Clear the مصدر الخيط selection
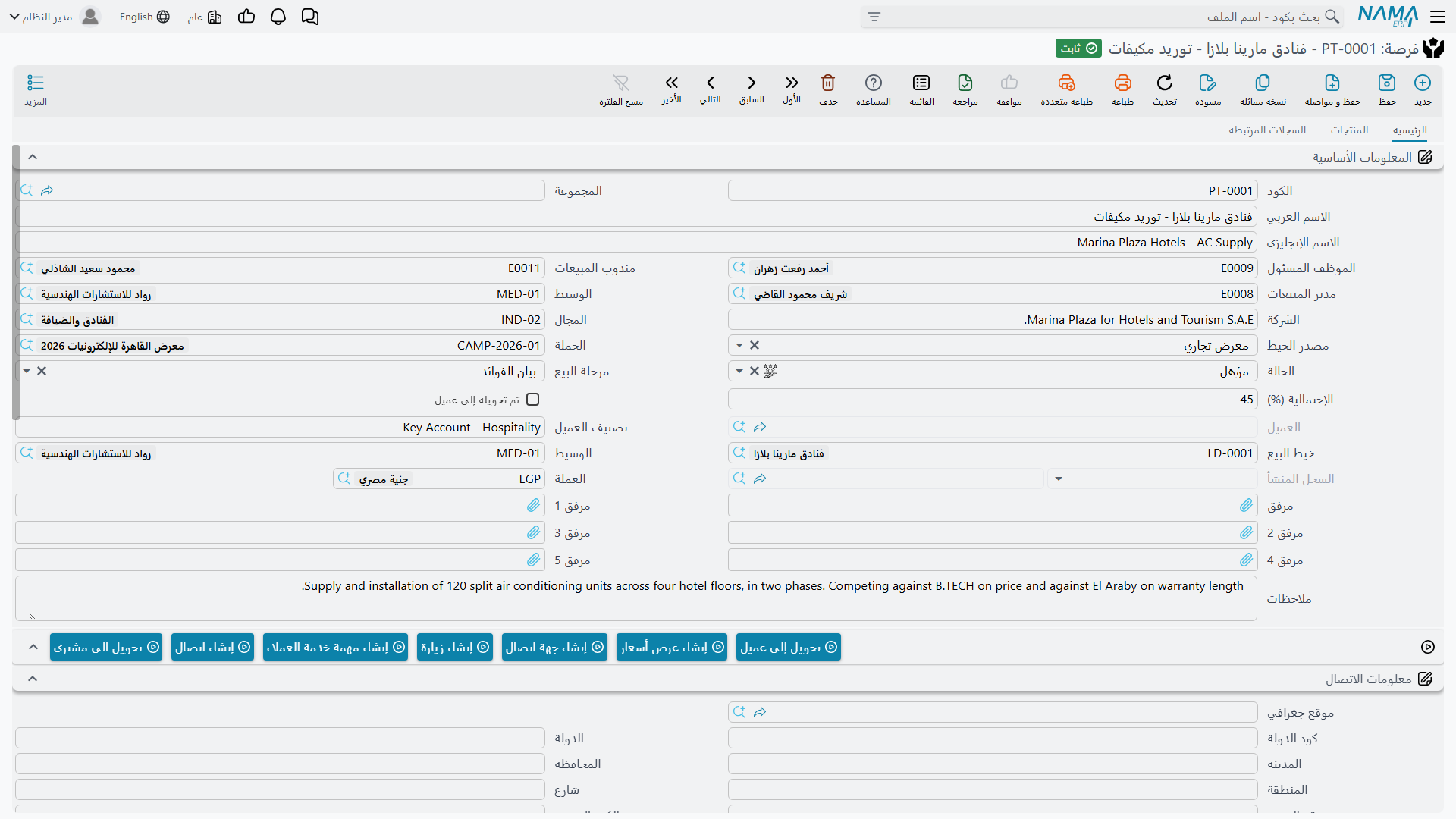The height and width of the screenshot is (819, 1456). (755, 345)
